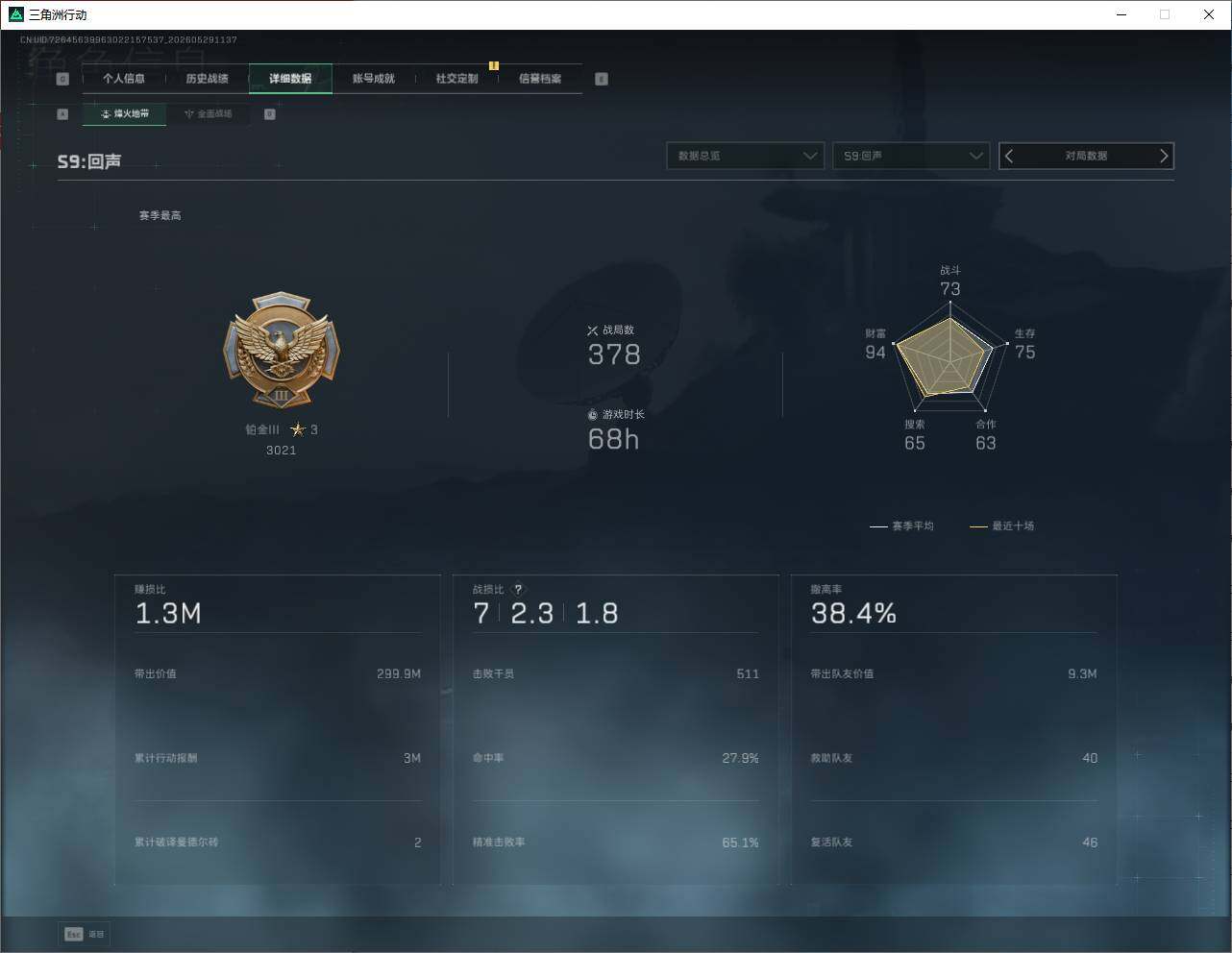Click the yellow notification badge above 社交定制

click(x=494, y=65)
